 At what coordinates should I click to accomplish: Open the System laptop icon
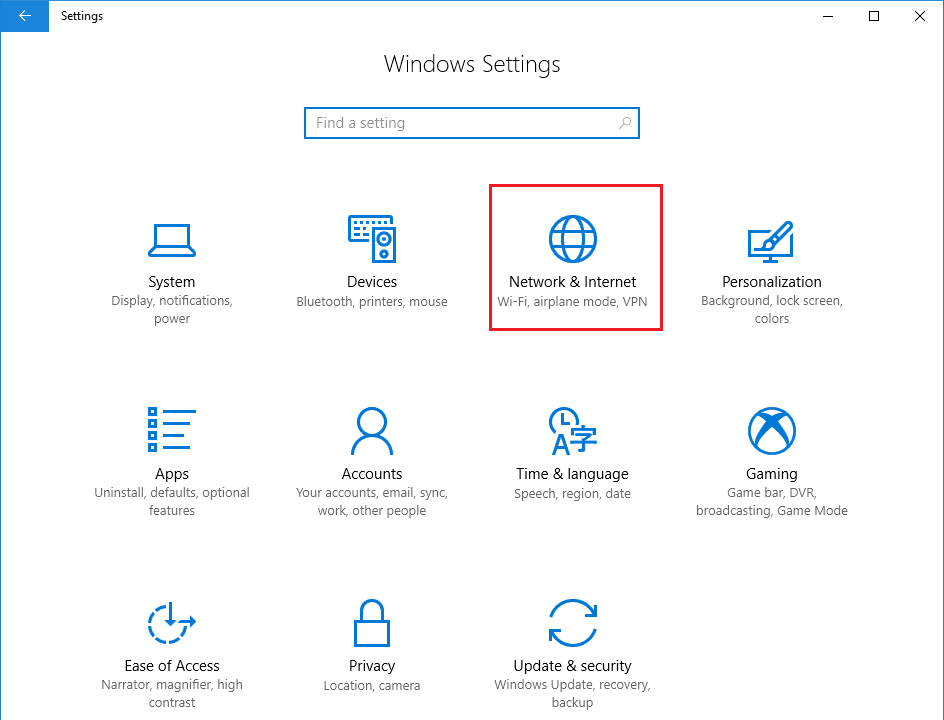point(172,239)
